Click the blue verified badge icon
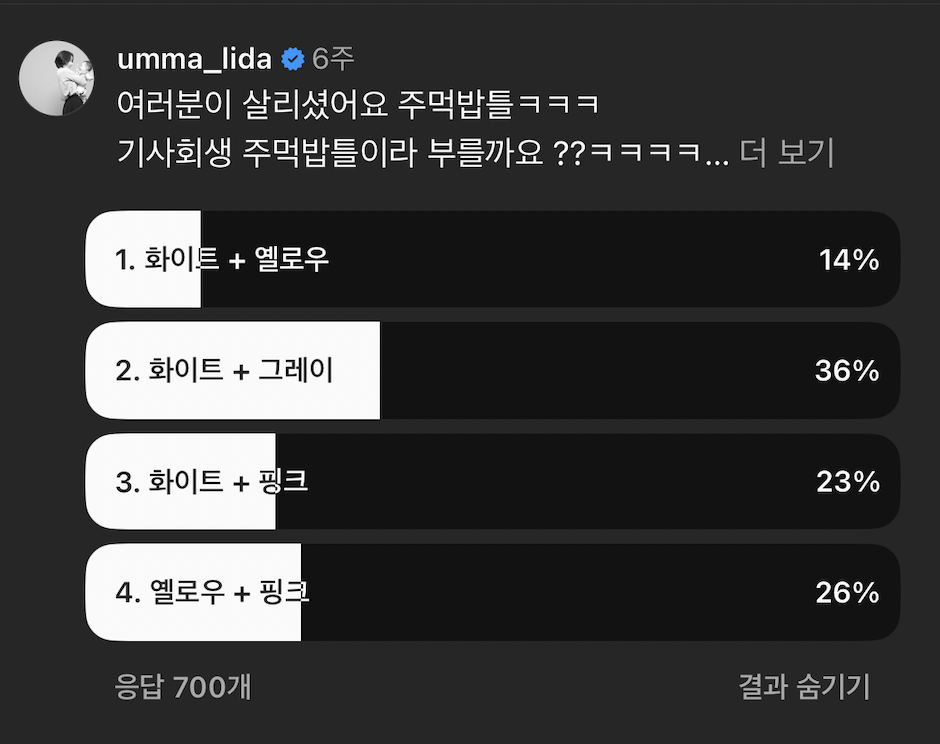The width and height of the screenshot is (940, 744). click(292, 60)
